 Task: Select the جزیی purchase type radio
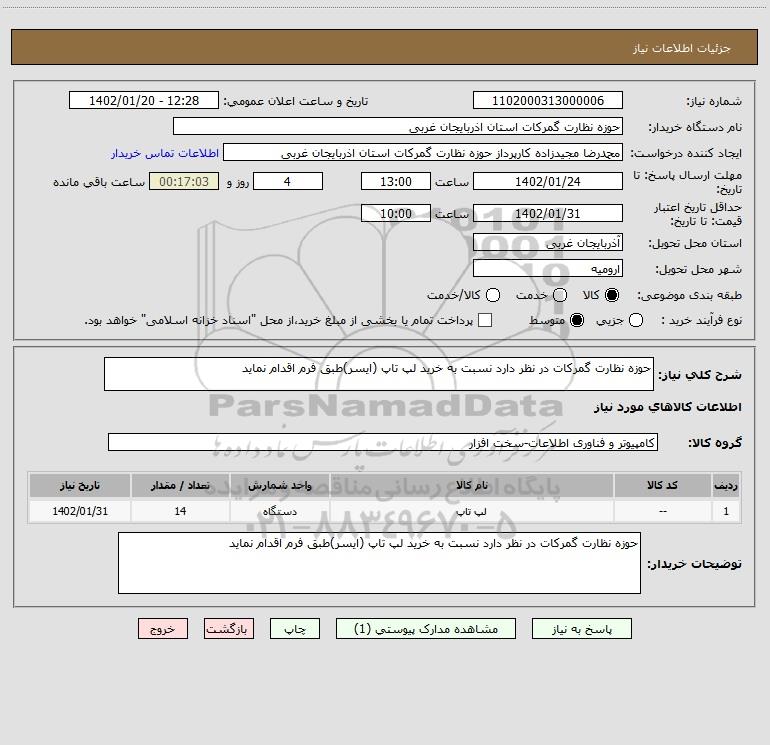[636, 320]
